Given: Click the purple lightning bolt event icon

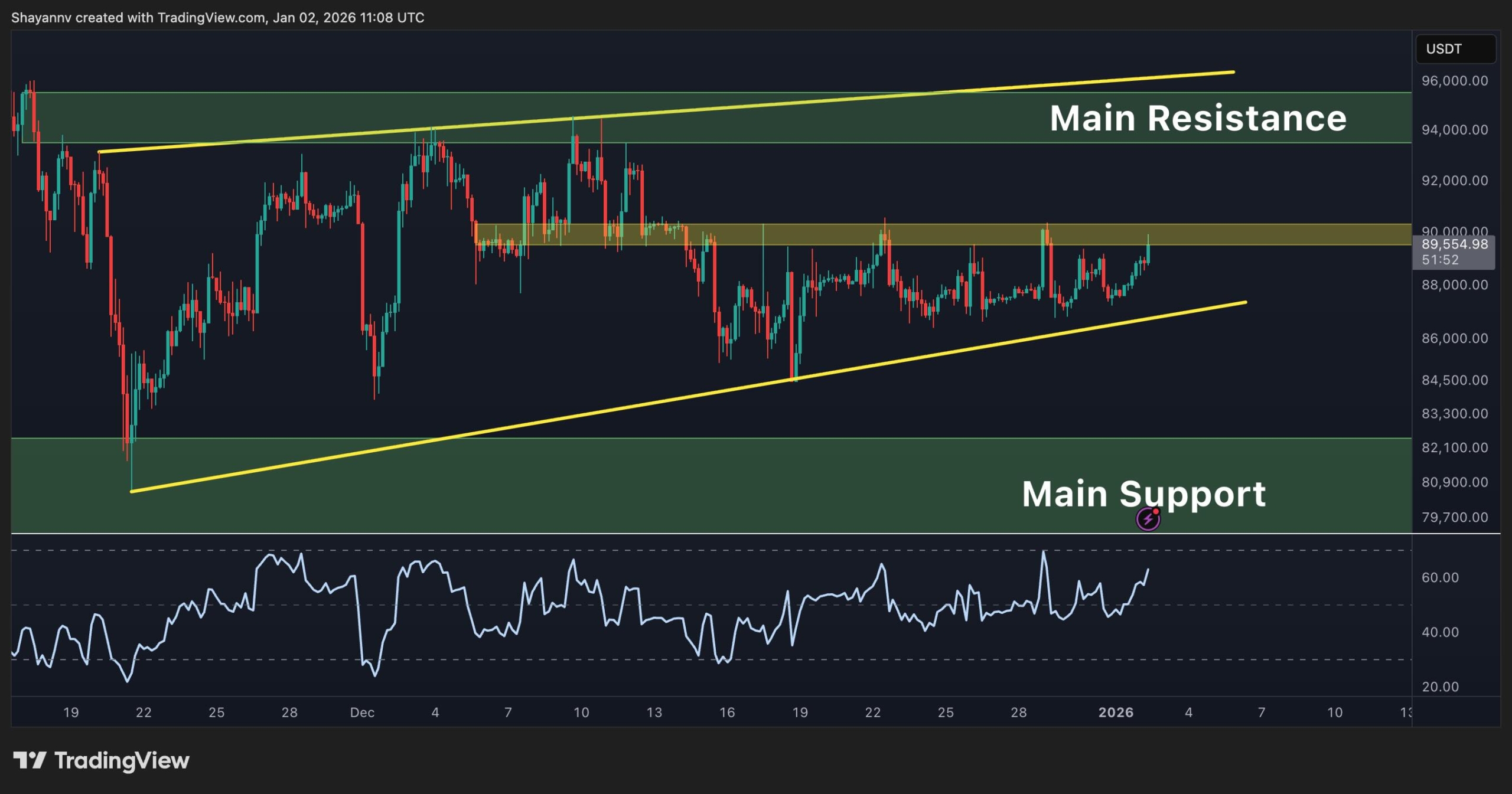Looking at the screenshot, I should click(1148, 519).
